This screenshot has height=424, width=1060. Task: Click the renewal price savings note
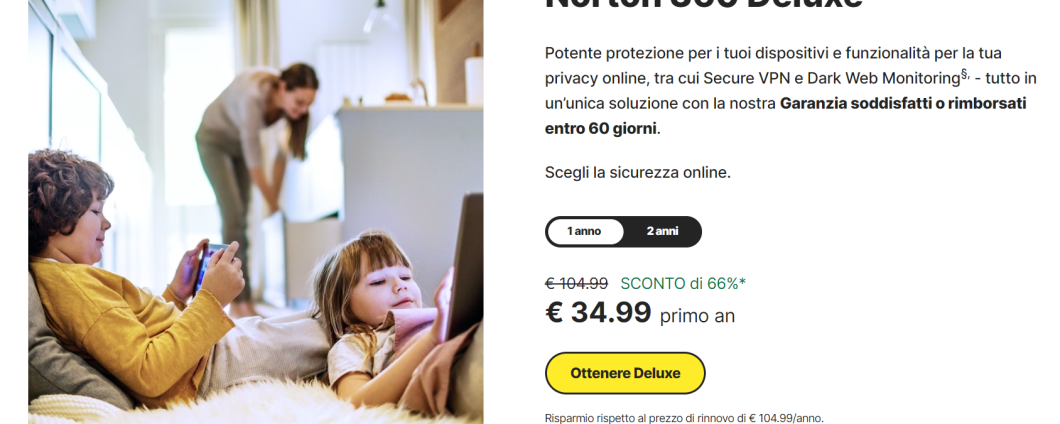684,418
